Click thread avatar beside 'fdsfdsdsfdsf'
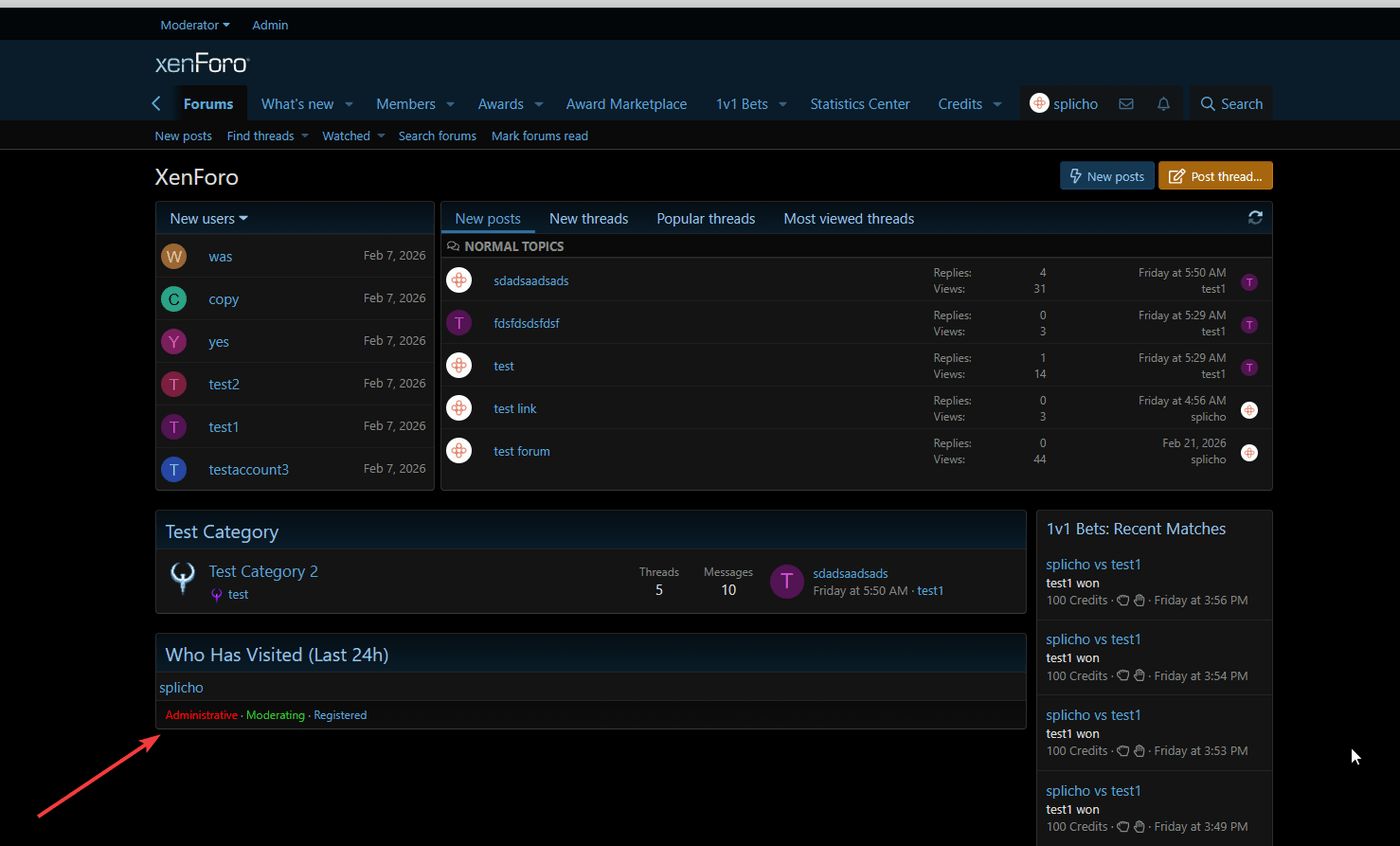Screen dimensions: 1400x846 click(459, 323)
